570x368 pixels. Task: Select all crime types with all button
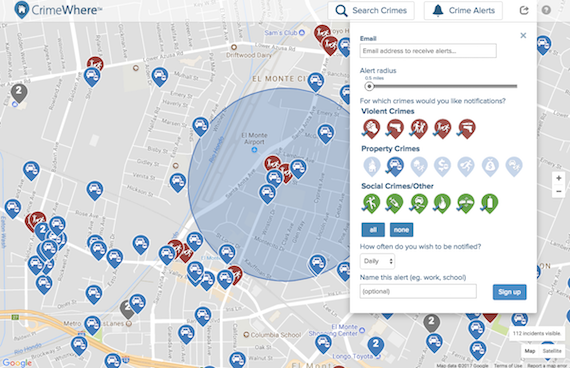[373, 230]
